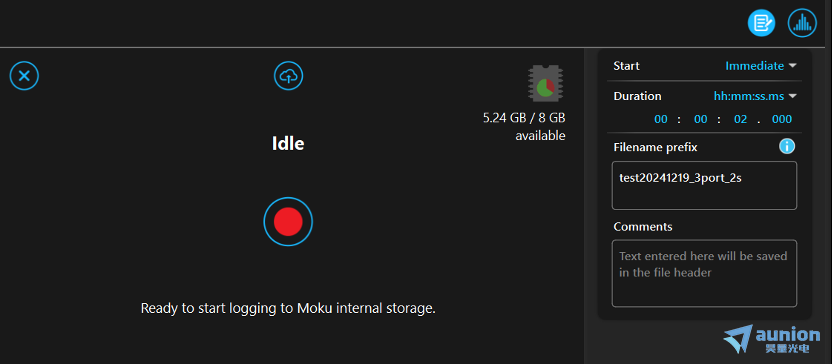Select the duration hours field
The image size is (832, 364).
click(x=661, y=119)
